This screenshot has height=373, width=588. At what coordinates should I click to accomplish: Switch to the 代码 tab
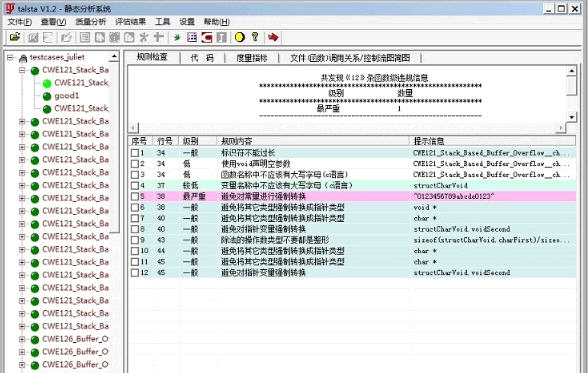202,58
